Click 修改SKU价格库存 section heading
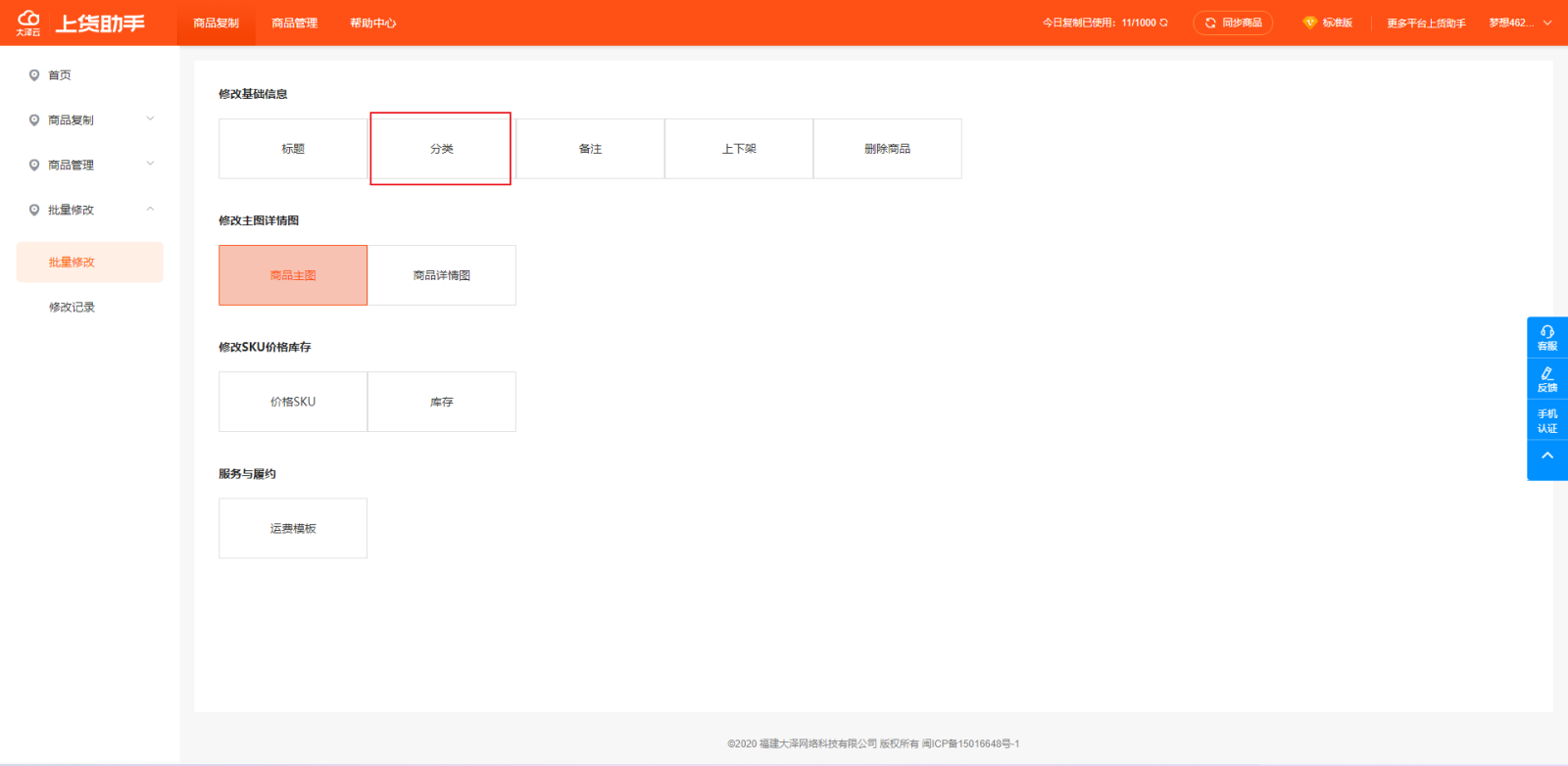 coord(265,347)
